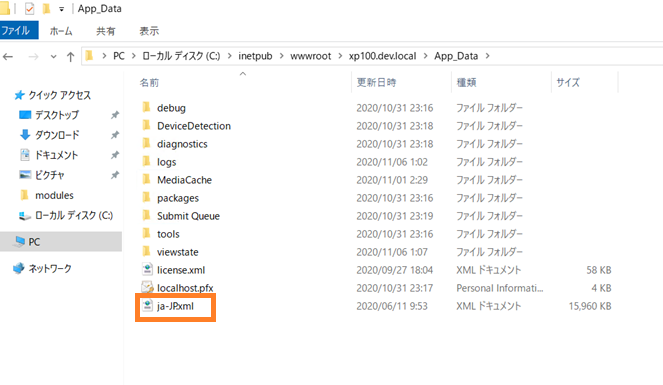Screen dimensions: 663x385
Task: Click the Submit Queue folder name
Action: (189, 216)
